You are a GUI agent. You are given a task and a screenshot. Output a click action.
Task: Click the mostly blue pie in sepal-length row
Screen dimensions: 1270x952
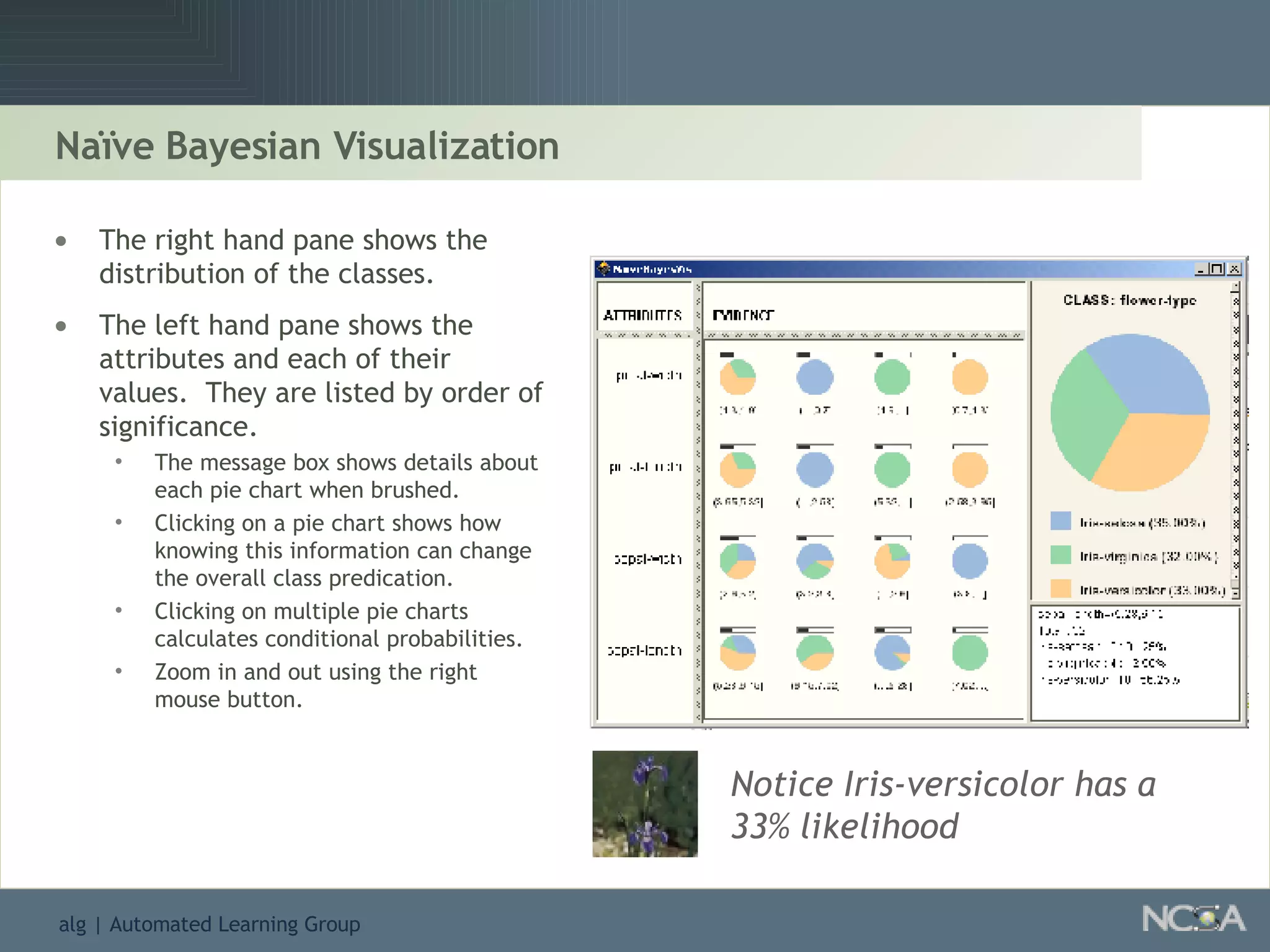tap(892, 653)
